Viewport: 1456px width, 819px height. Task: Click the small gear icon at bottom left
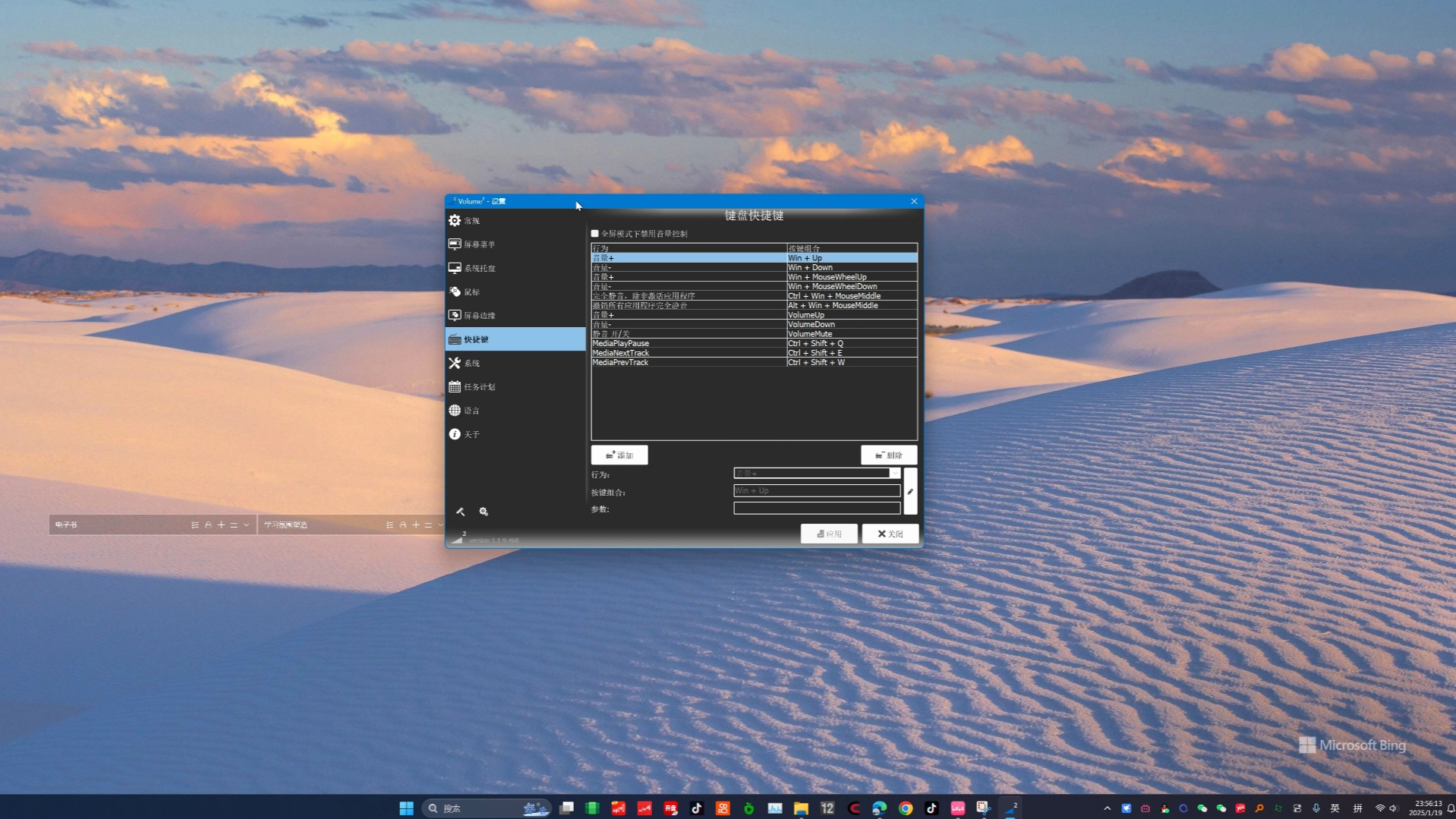[x=484, y=512]
